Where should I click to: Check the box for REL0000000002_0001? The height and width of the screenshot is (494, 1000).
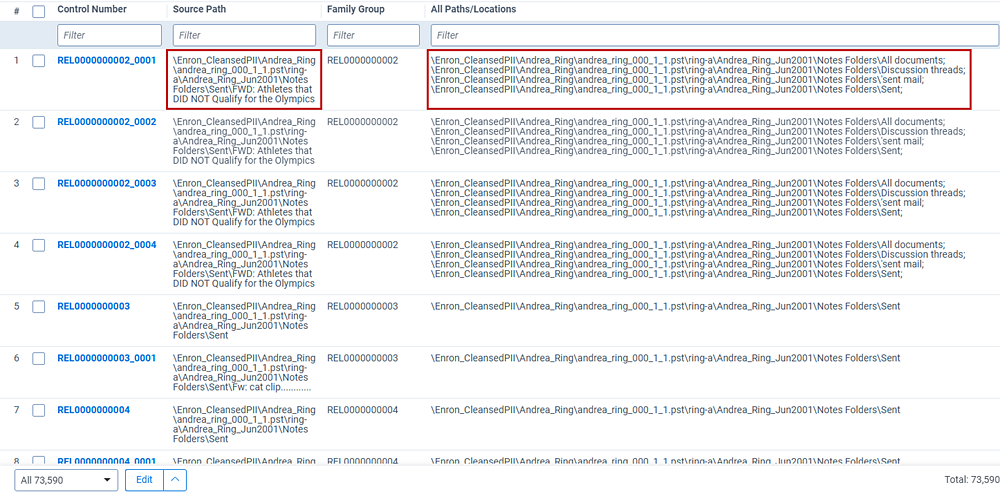(x=38, y=61)
